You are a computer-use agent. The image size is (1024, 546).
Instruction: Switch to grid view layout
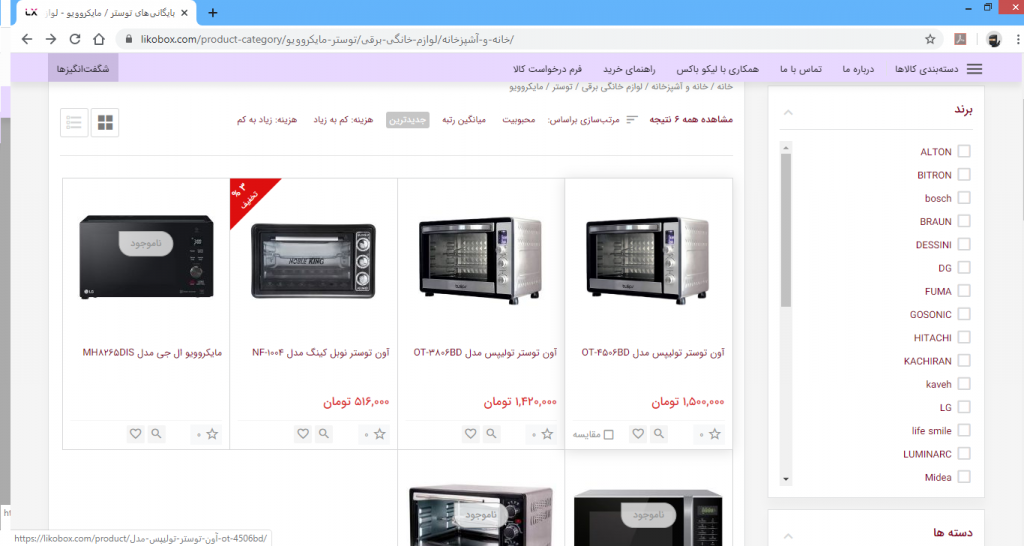coord(105,122)
